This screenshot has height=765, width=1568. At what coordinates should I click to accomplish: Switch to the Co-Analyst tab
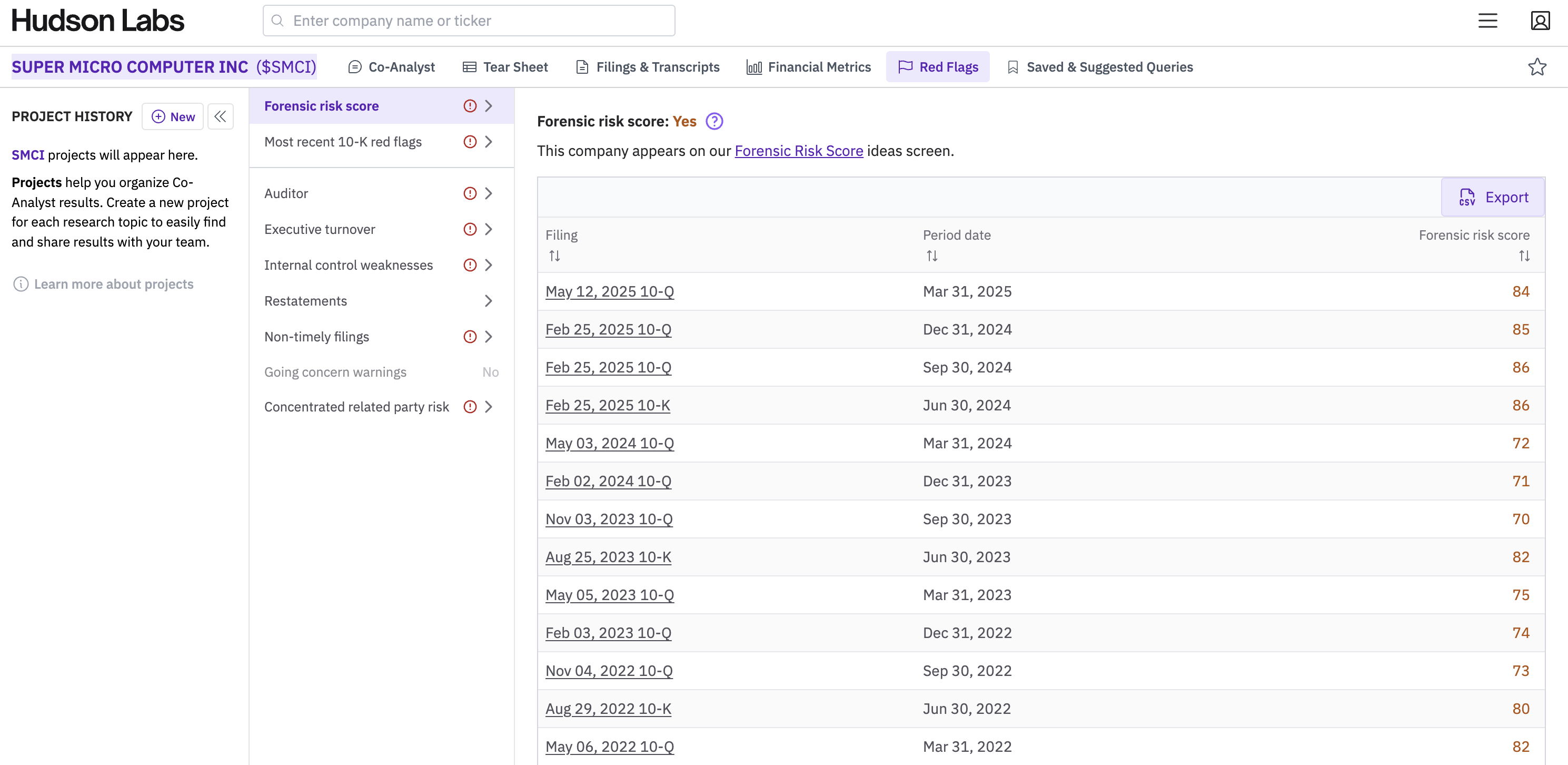(x=391, y=67)
